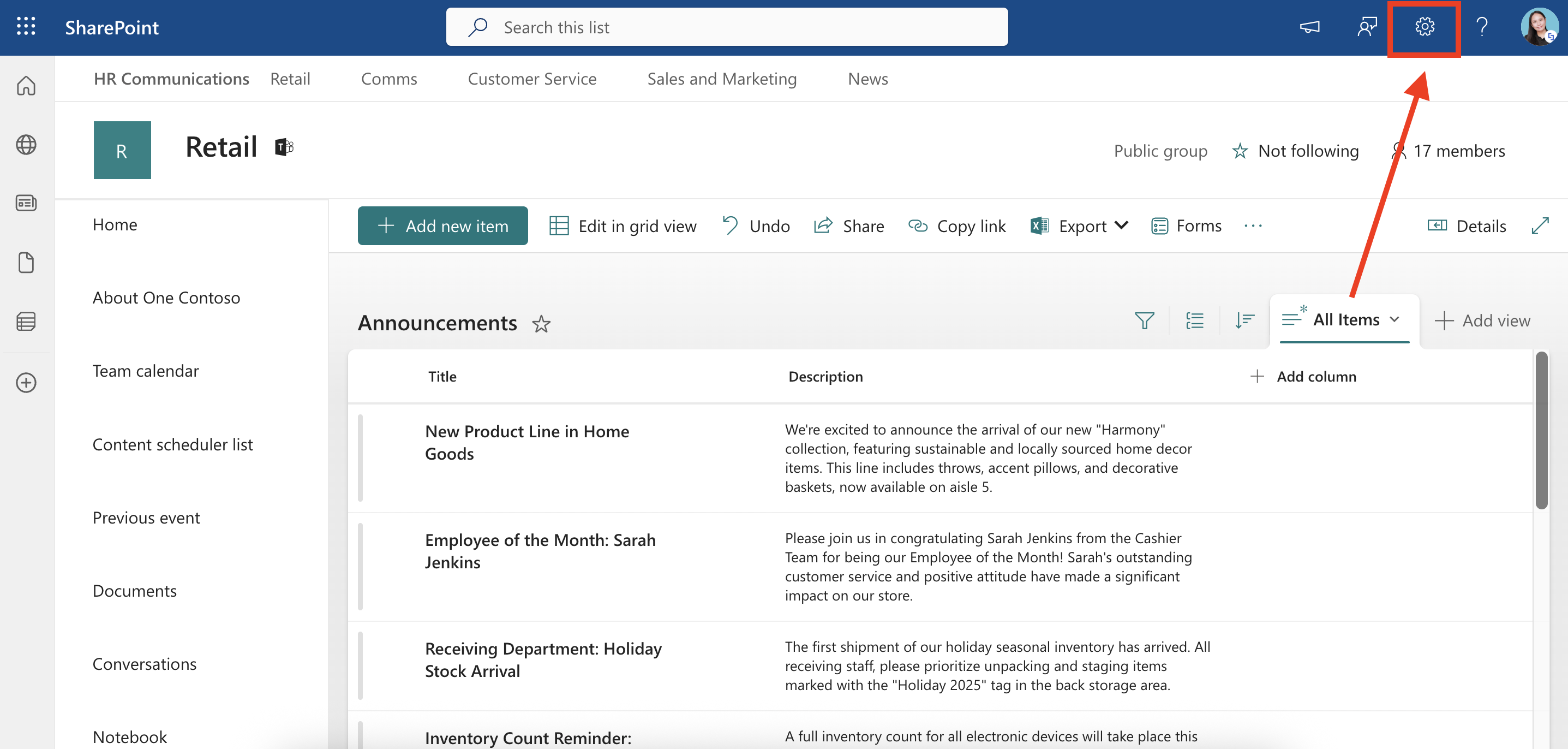Click the Help question mark icon
This screenshot has width=1568, height=749.
click(x=1482, y=27)
